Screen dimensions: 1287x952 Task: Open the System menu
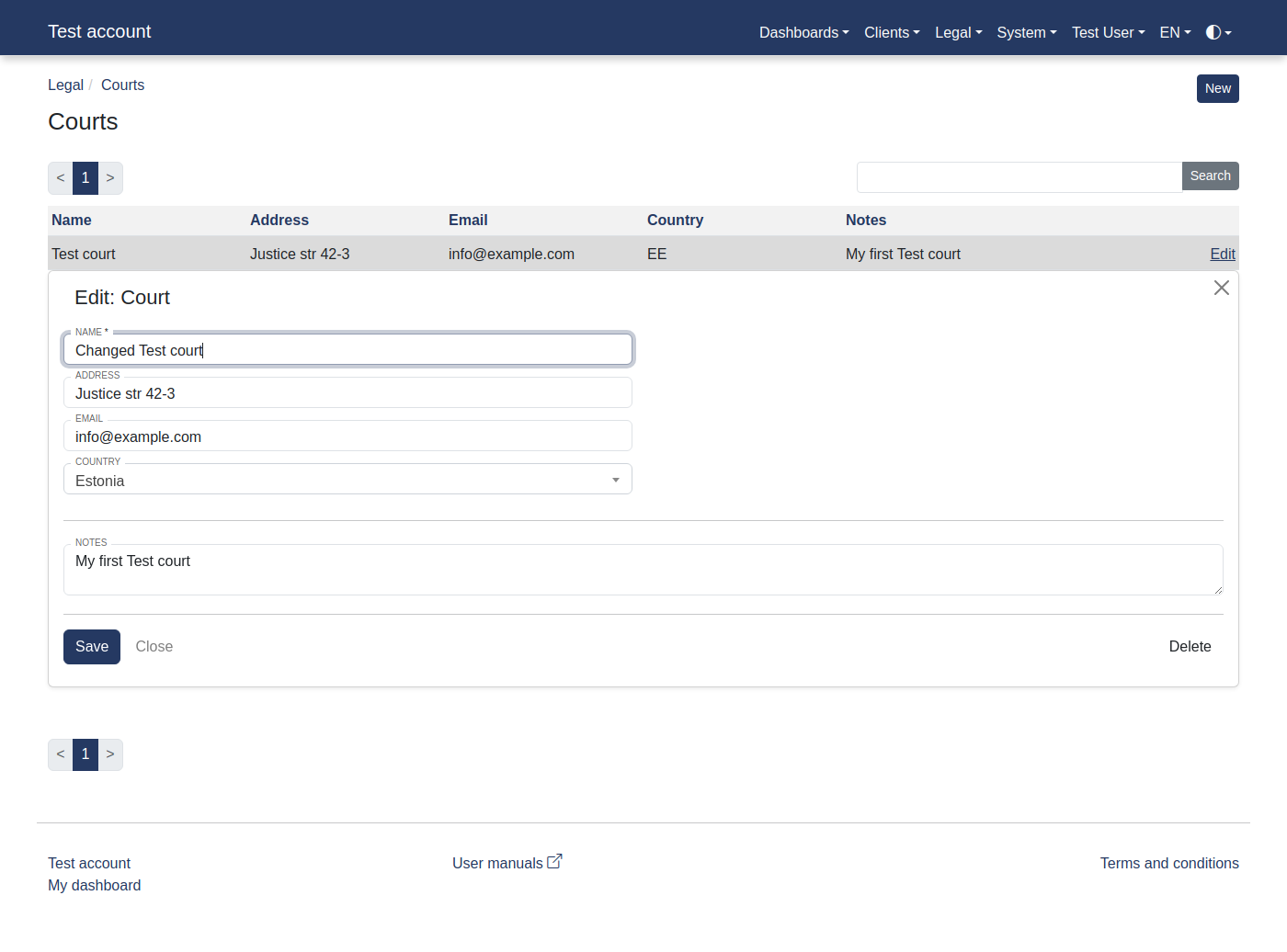click(x=1026, y=32)
